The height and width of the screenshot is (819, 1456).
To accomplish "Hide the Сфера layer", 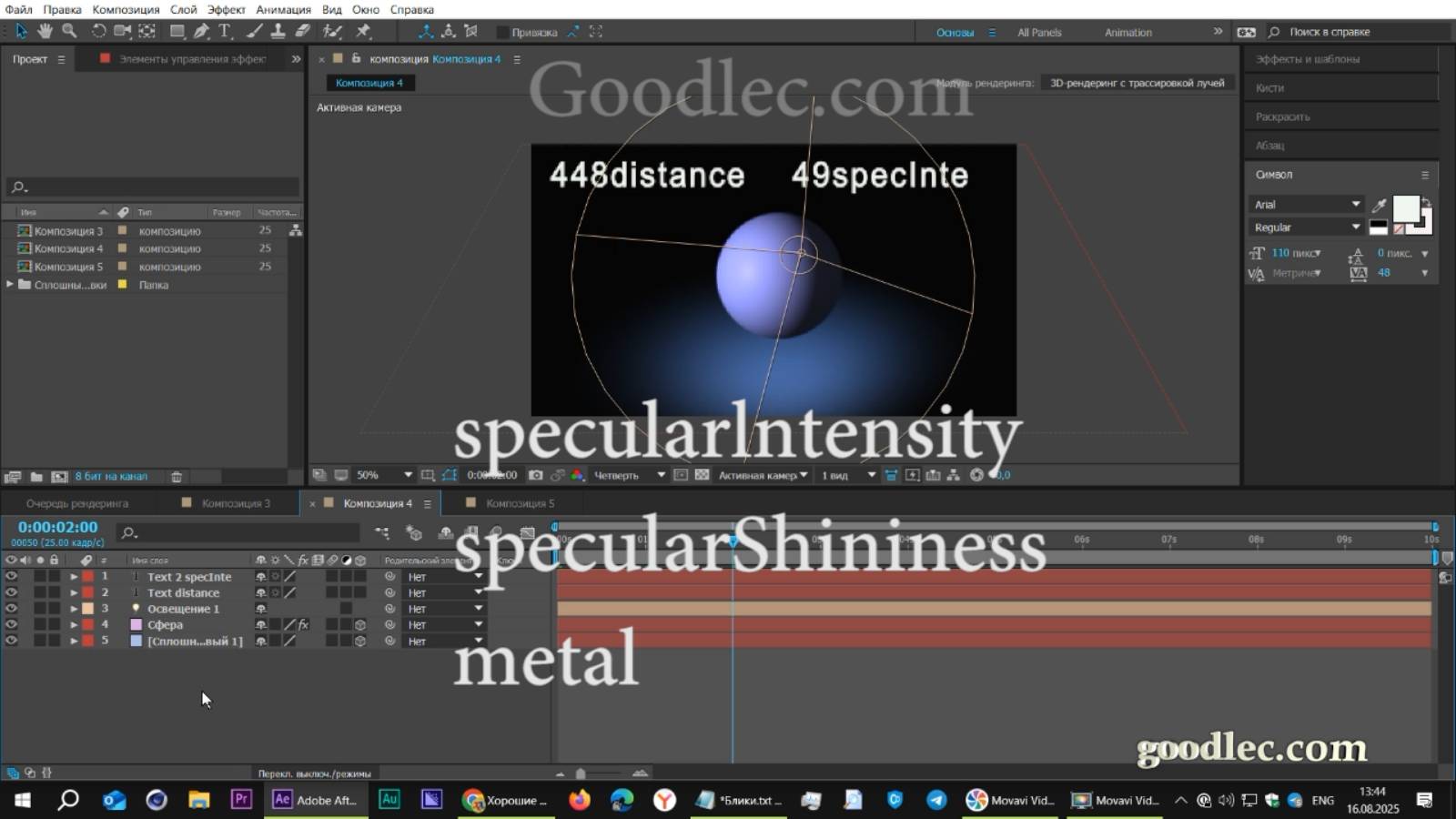I will pyautogui.click(x=13, y=624).
